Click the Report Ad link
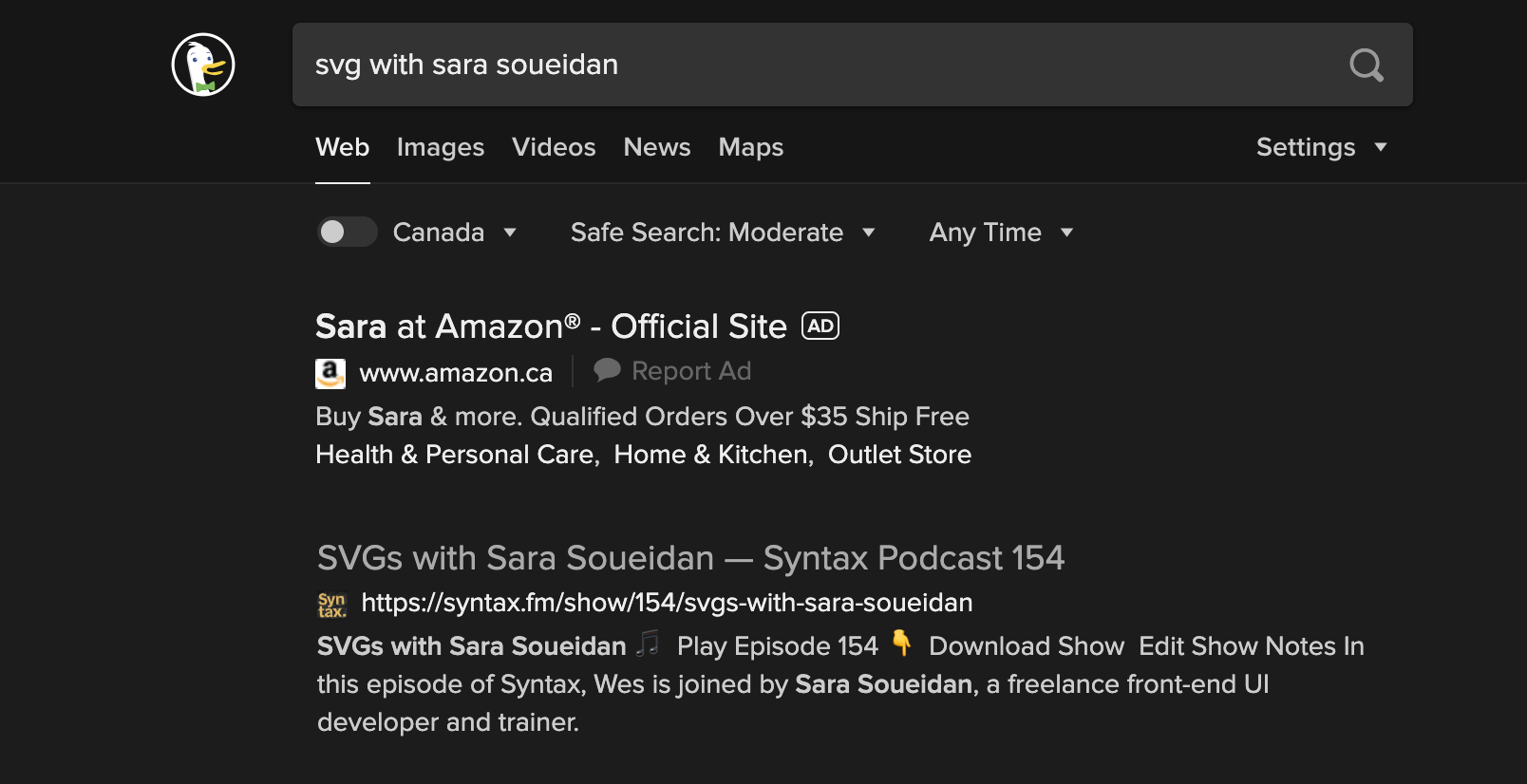 pyautogui.click(x=691, y=370)
